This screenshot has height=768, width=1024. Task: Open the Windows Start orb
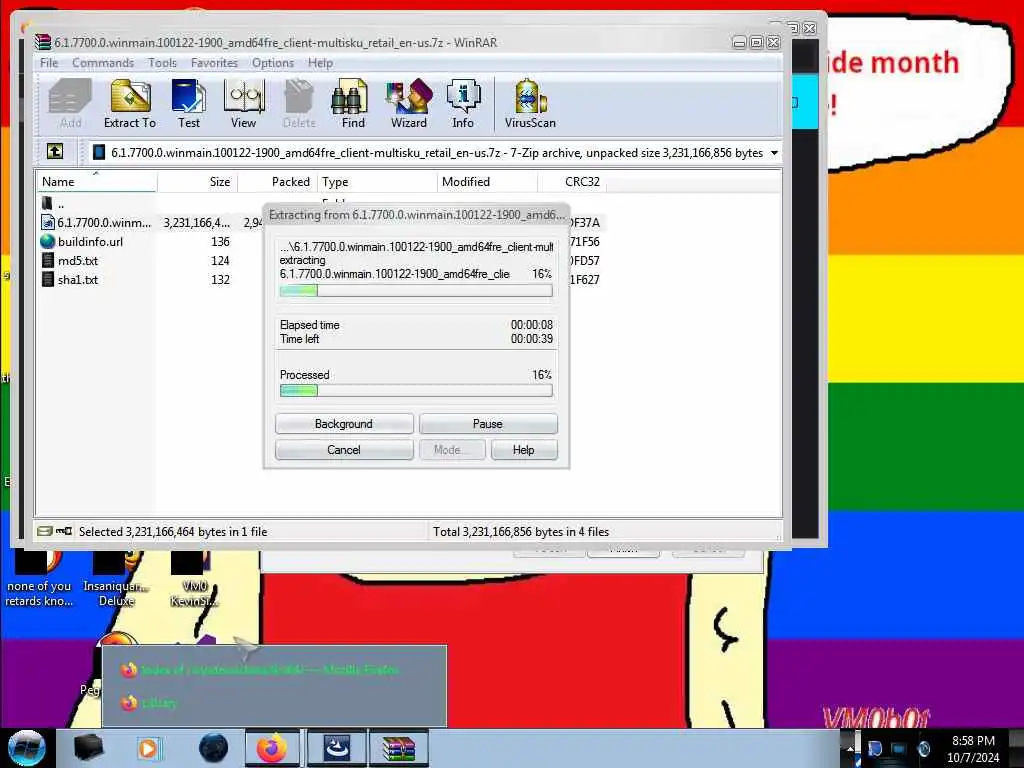[x=27, y=748]
